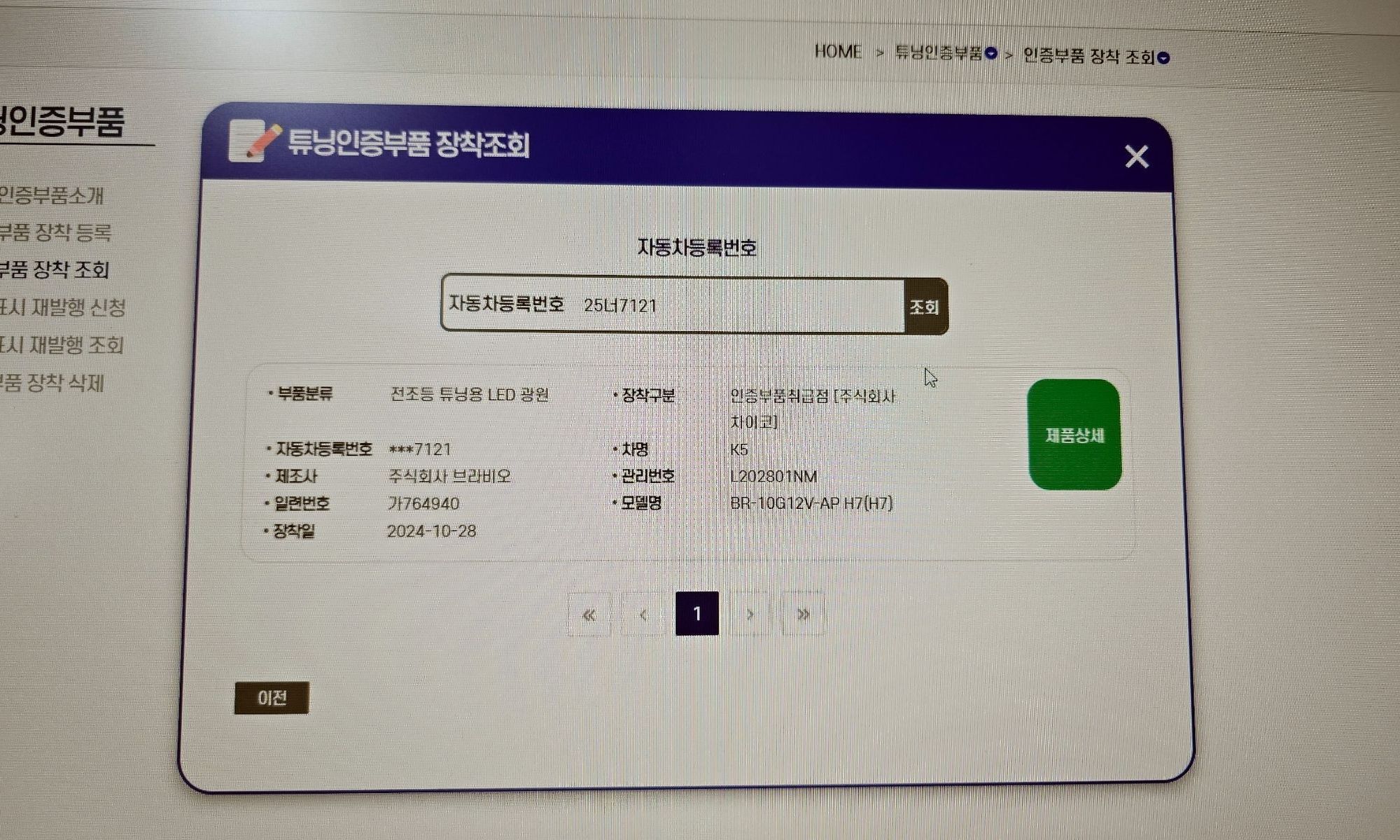Click the notepad pencil icon in dialog header

pyautogui.click(x=254, y=140)
